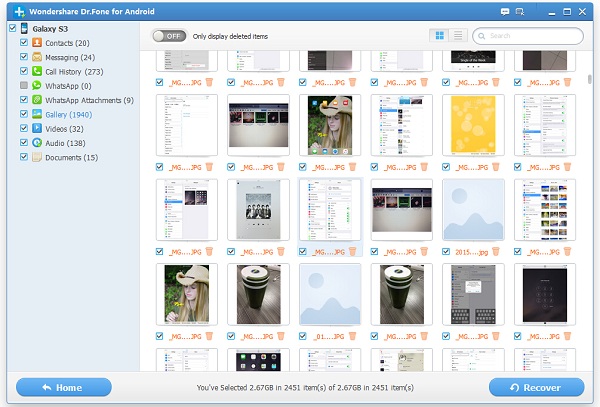
Task: Click the vertical scrollbar thumb
Action: 590,79
